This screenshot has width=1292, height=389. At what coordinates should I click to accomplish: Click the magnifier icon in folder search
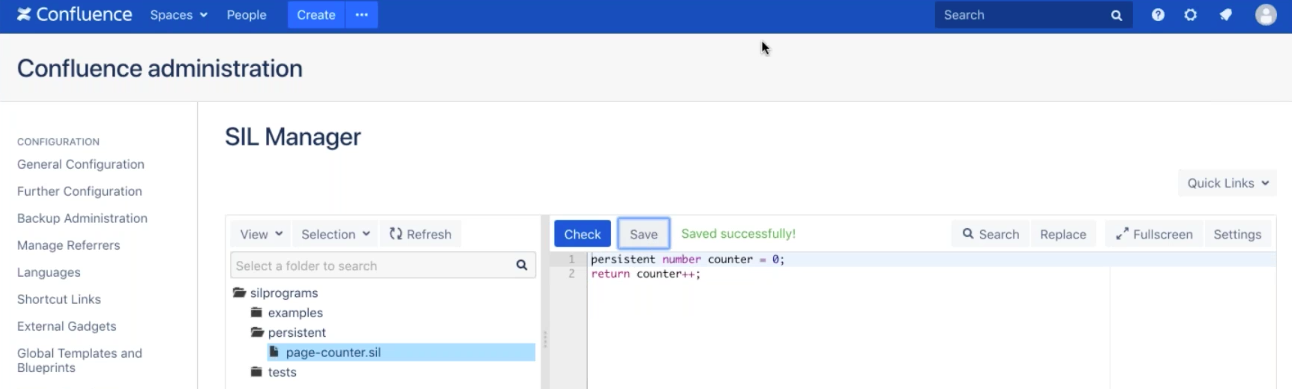point(521,265)
